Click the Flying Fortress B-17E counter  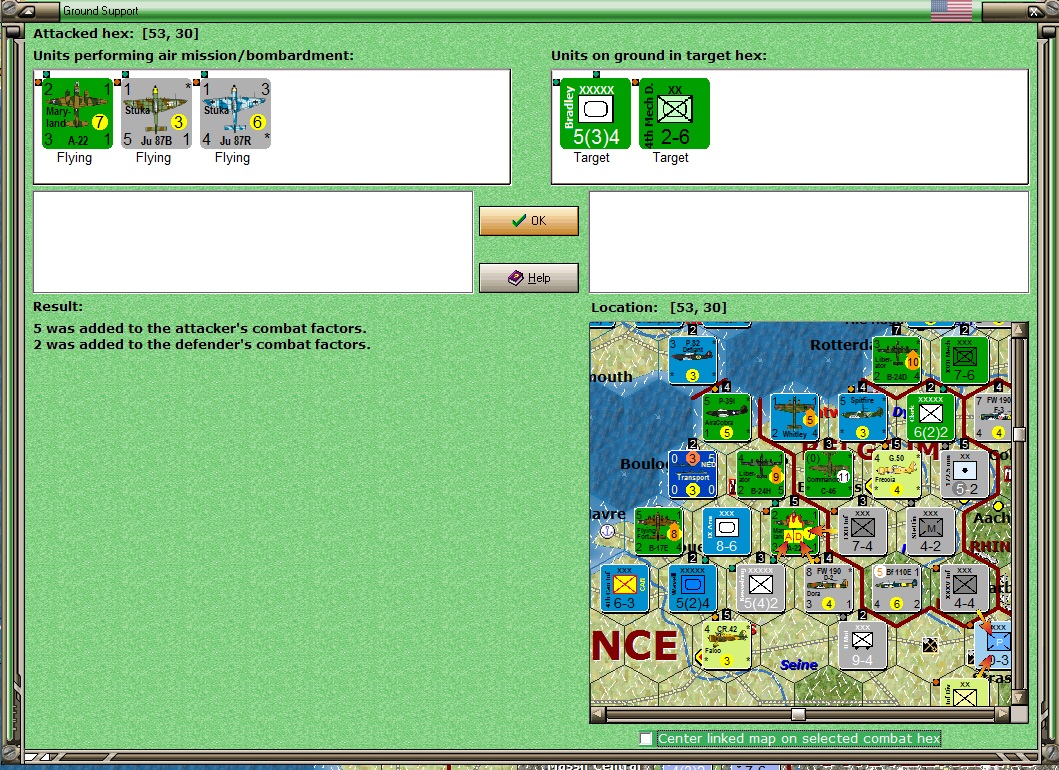click(658, 532)
